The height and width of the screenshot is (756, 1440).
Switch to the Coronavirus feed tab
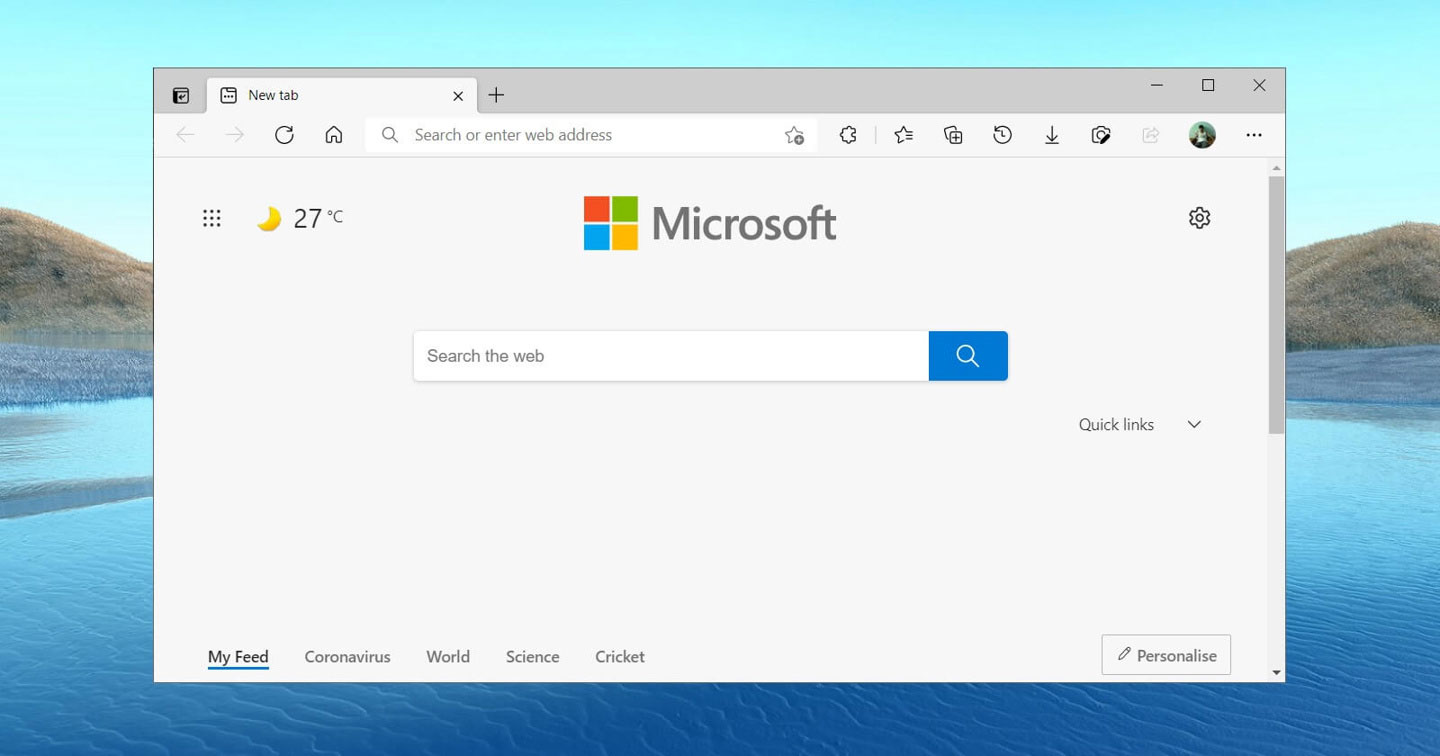(347, 657)
